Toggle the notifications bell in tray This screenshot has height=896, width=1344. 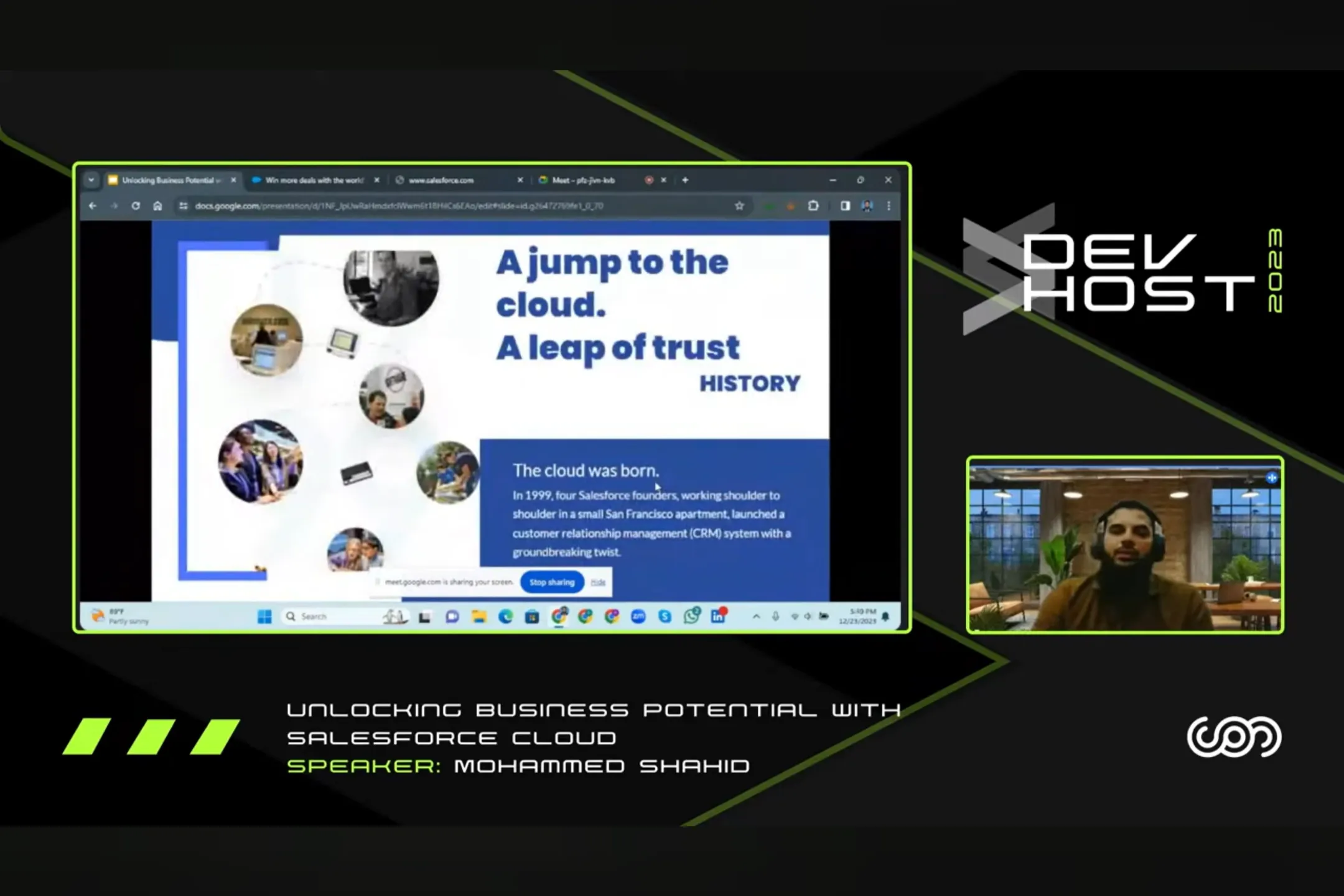click(885, 617)
